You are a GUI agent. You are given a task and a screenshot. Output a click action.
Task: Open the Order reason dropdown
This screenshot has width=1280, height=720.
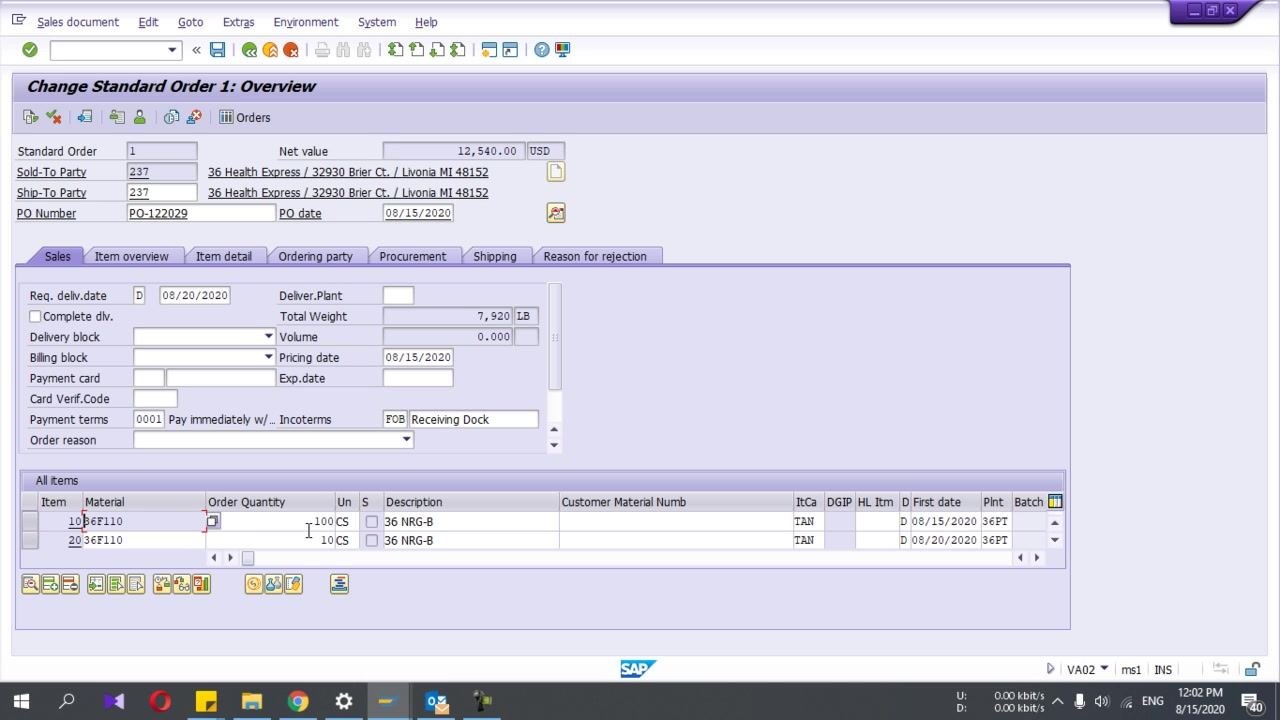[406, 440]
